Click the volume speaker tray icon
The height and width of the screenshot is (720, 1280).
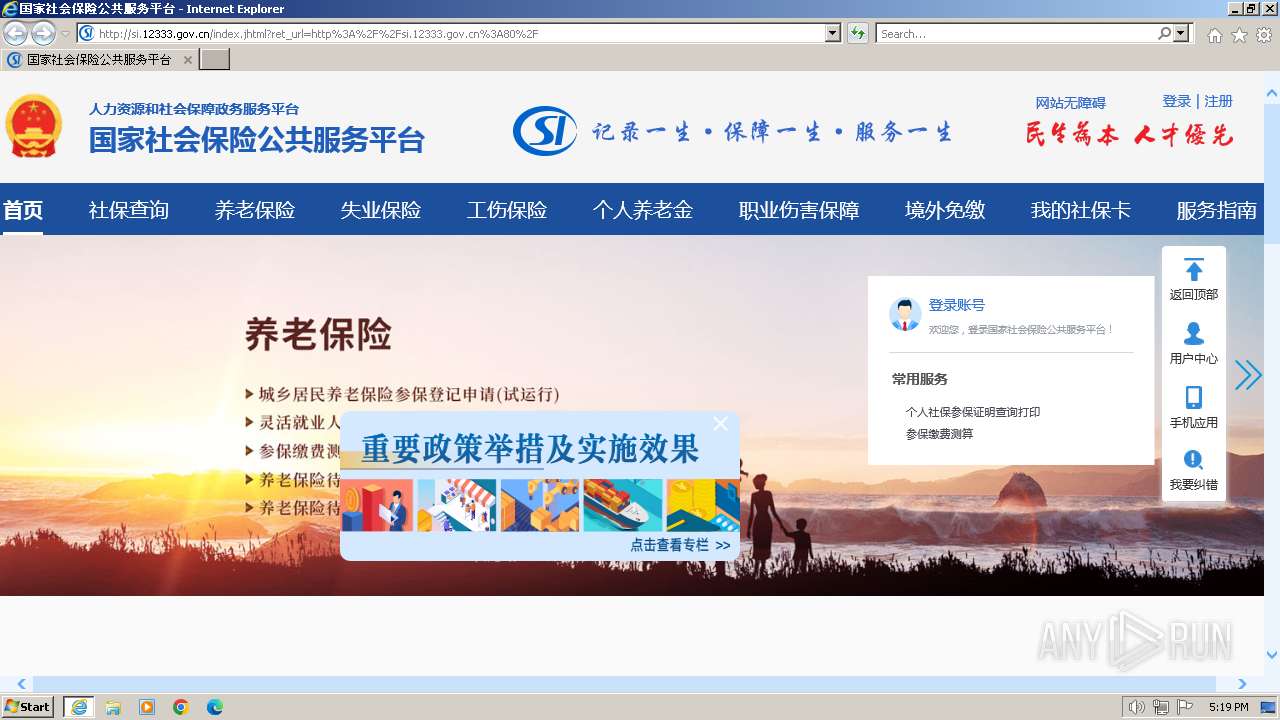[x=1136, y=707]
